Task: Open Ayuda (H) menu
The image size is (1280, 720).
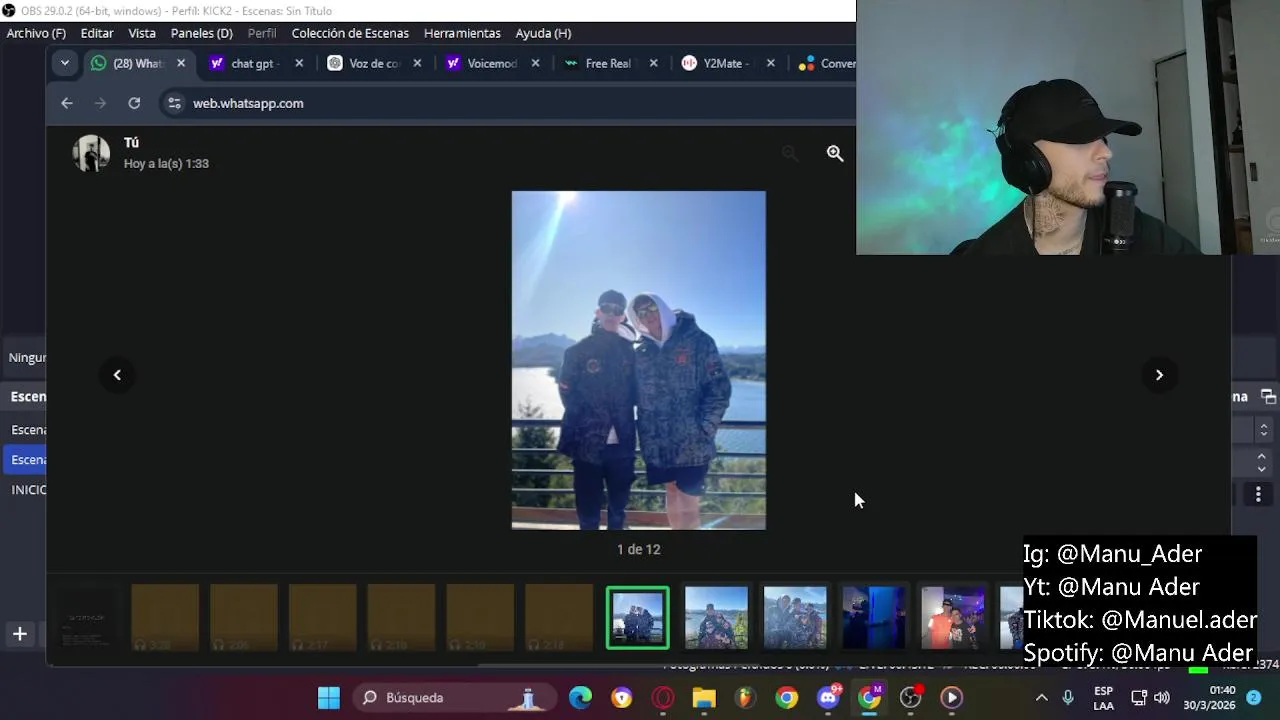Action: click(x=543, y=33)
